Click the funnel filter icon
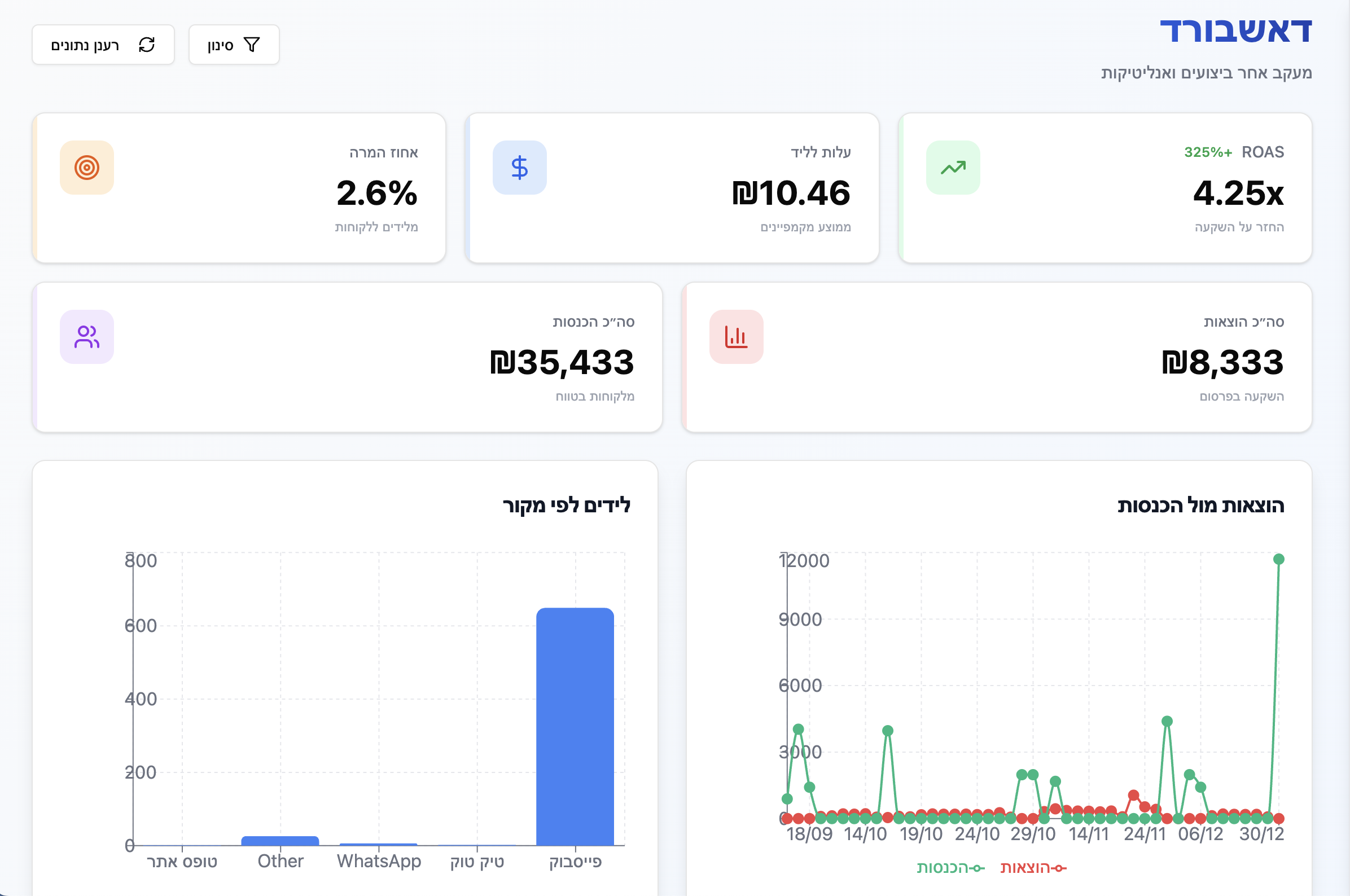Image resolution: width=1350 pixels, height=896 pixels. [252, 45]
